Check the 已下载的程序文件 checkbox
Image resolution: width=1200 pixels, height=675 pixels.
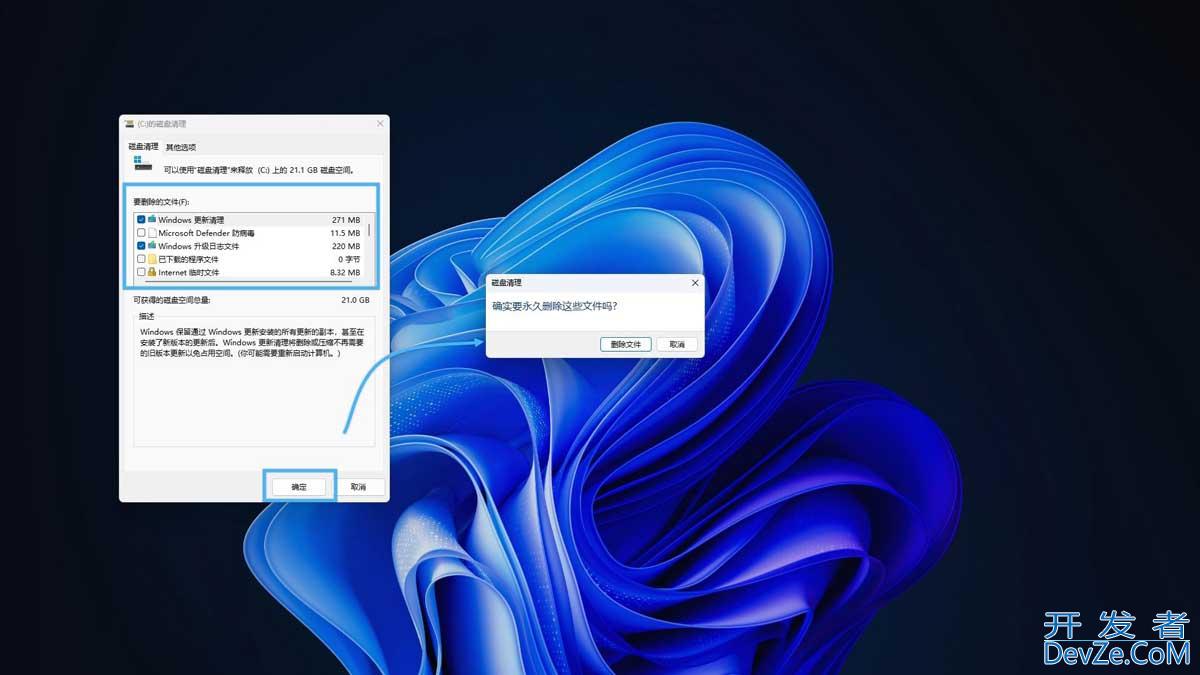click(x=141, y=259)
